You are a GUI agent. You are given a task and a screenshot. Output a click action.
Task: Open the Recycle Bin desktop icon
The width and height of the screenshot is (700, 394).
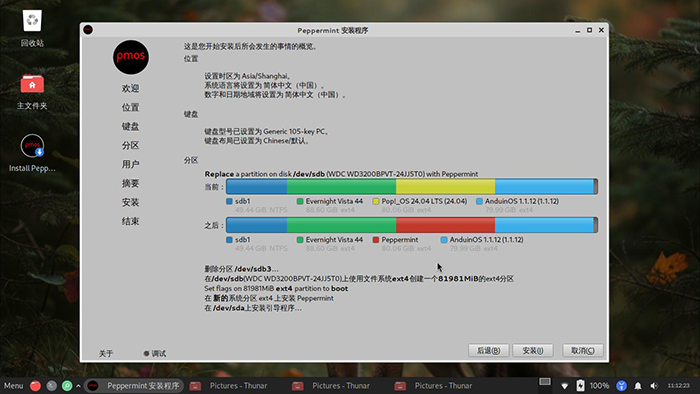point(32,21)
